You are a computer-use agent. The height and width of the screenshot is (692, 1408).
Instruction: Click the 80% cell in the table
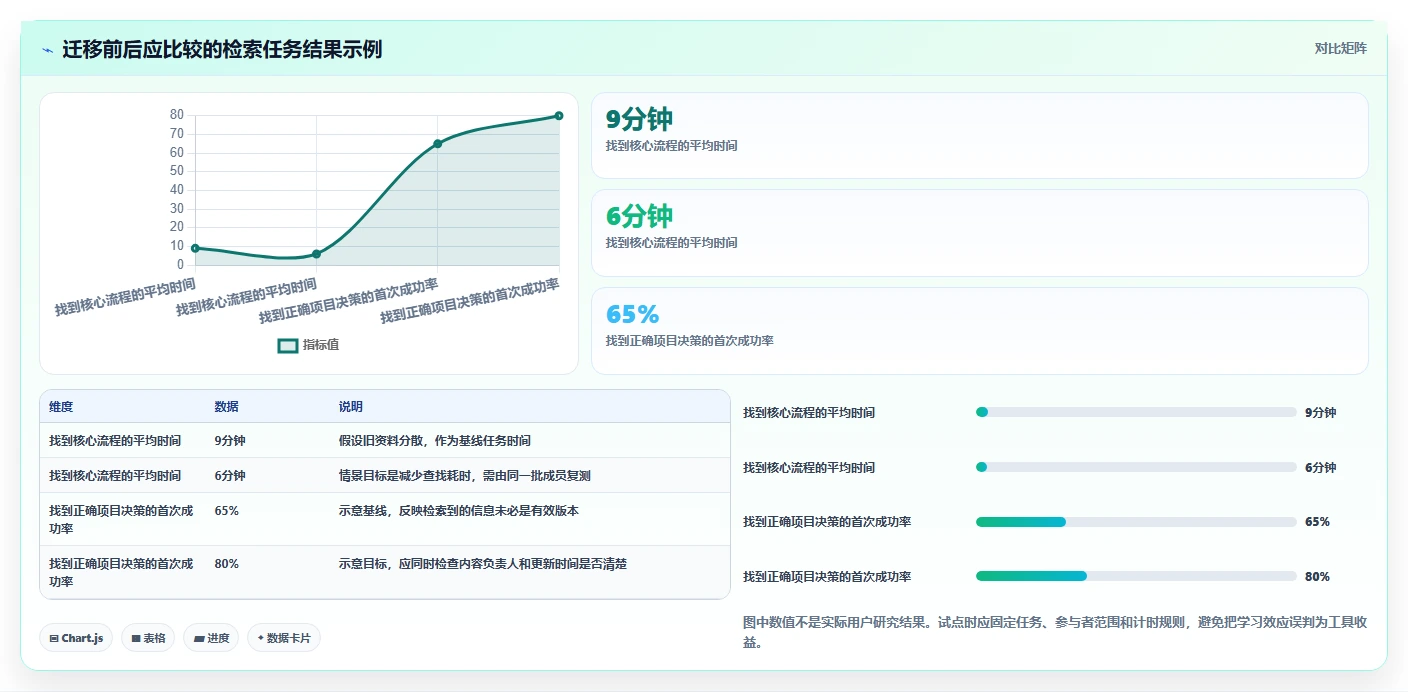coord(226,563)
